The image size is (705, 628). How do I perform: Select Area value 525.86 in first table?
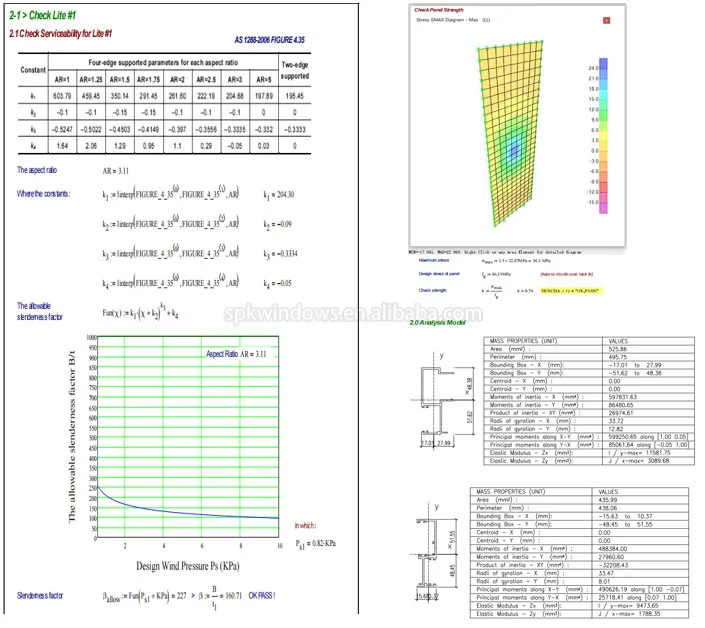tap(618, 349)
